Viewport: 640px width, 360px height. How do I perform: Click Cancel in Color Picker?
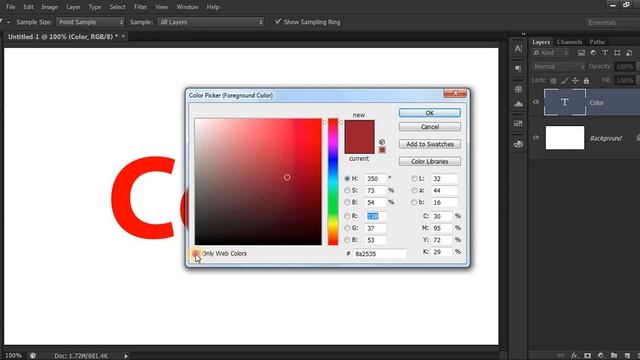(x=430, y=127)
